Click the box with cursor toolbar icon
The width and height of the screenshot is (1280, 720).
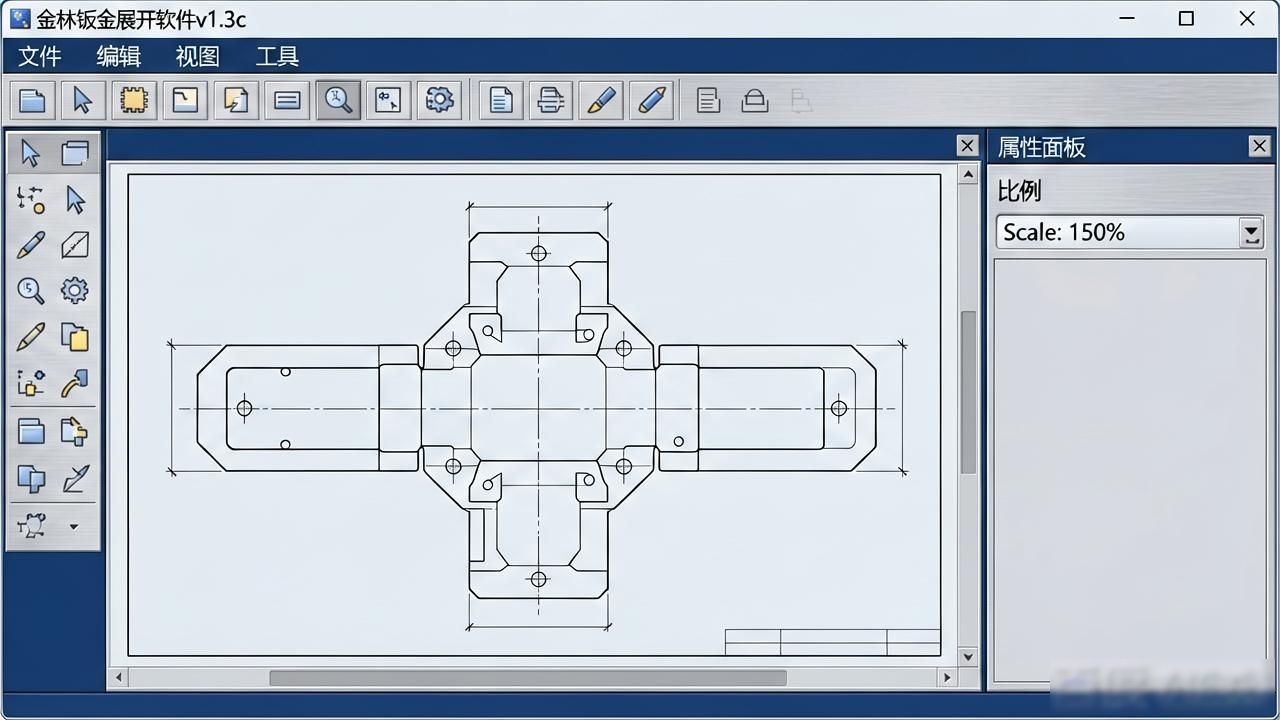[x=388, y=100]
